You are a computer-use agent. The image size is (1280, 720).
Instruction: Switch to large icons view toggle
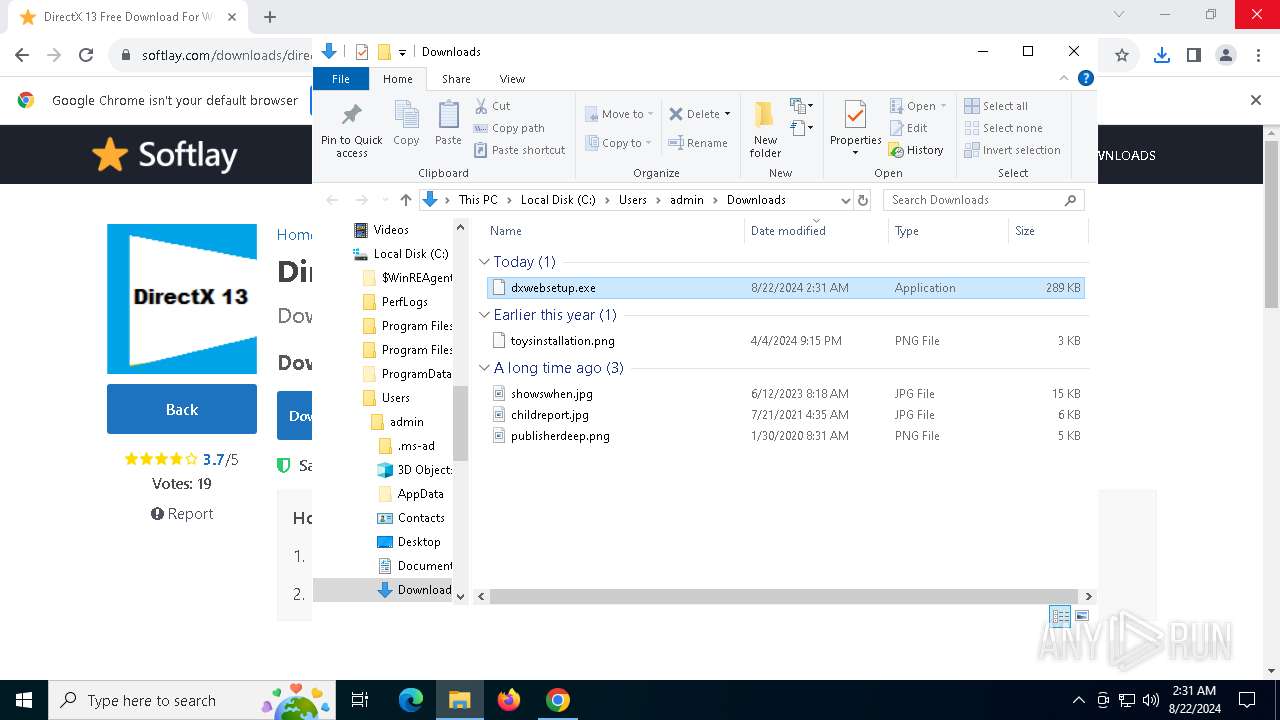(1081, 616)
